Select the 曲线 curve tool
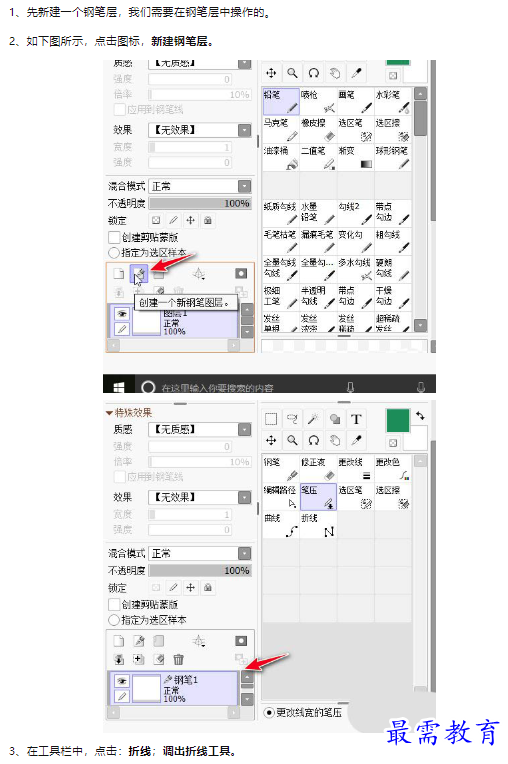This screenshot has width=508, height=764. (x=281, y=525)
